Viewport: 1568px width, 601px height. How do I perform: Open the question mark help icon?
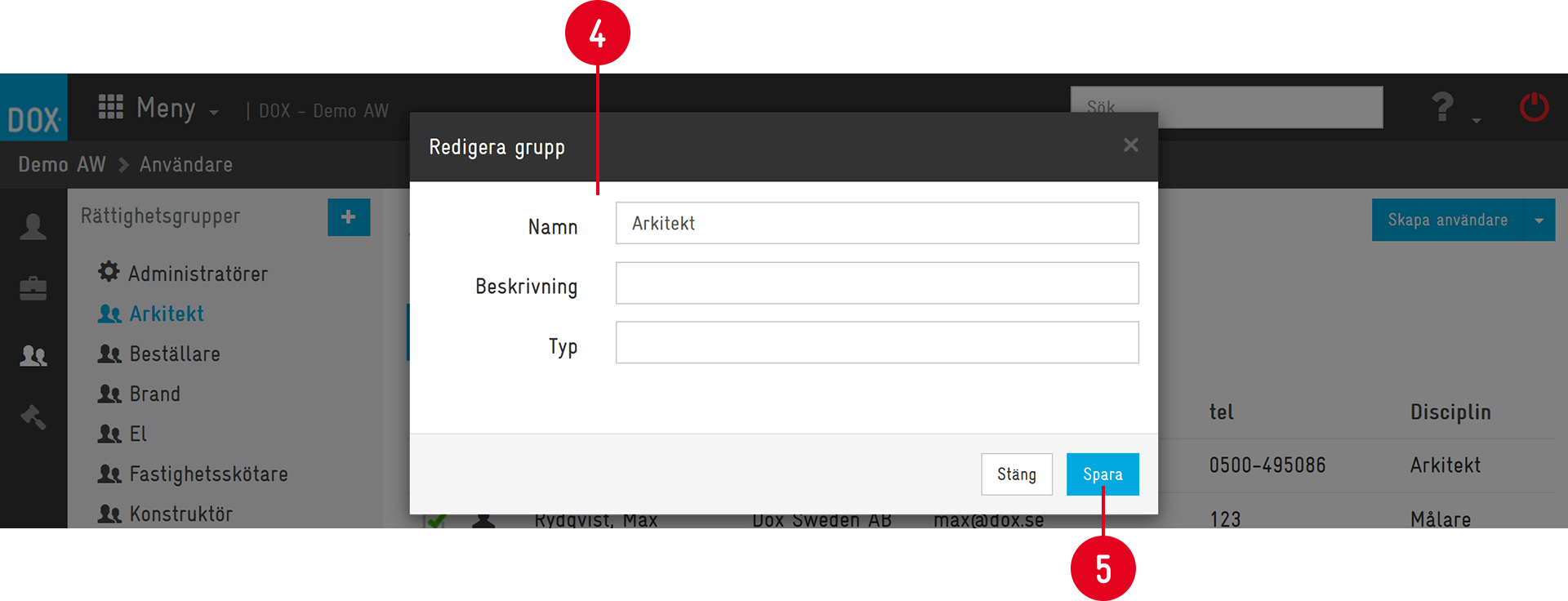(x=1443, y=107)
